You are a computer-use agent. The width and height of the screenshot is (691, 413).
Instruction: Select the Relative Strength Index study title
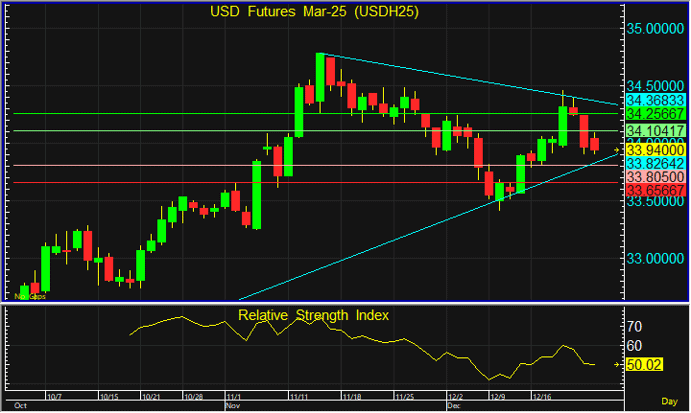pyautogui.click(x=313, y=315)
